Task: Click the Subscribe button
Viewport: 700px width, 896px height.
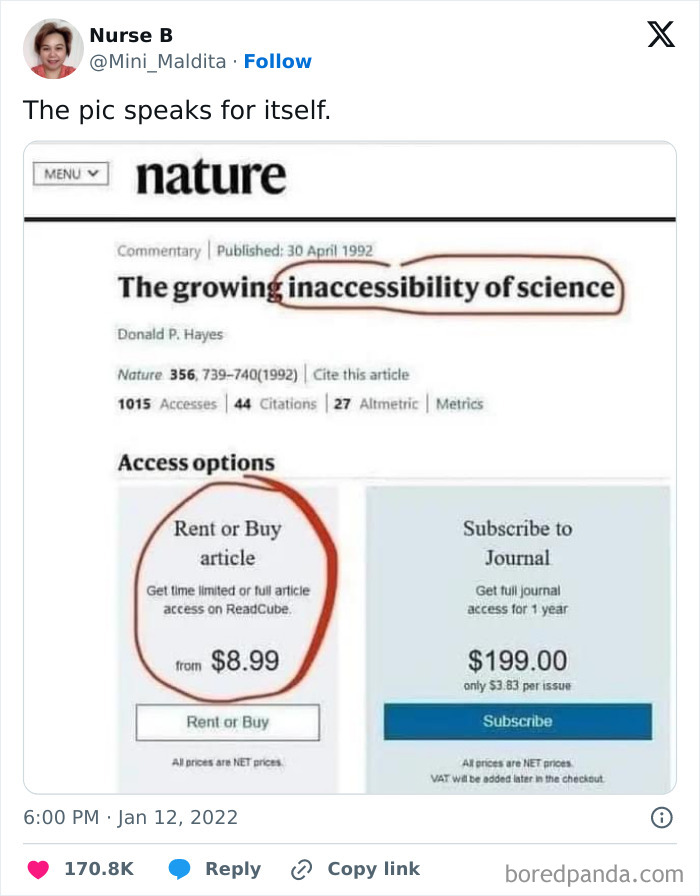Action: point(517,721)
